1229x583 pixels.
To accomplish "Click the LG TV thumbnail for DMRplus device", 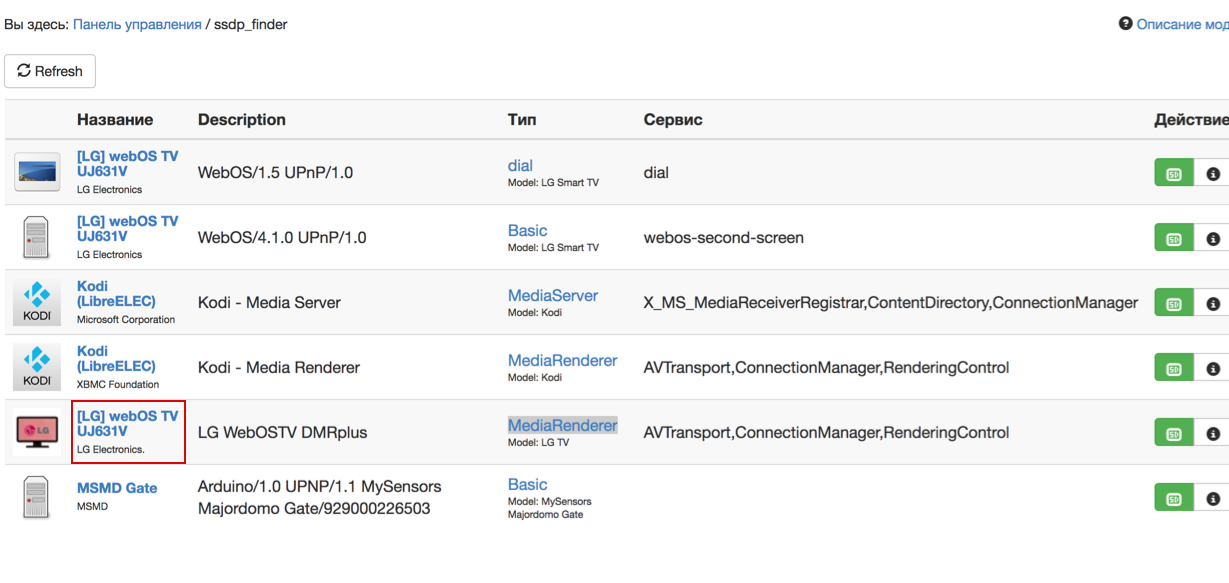I will point(37,432).
